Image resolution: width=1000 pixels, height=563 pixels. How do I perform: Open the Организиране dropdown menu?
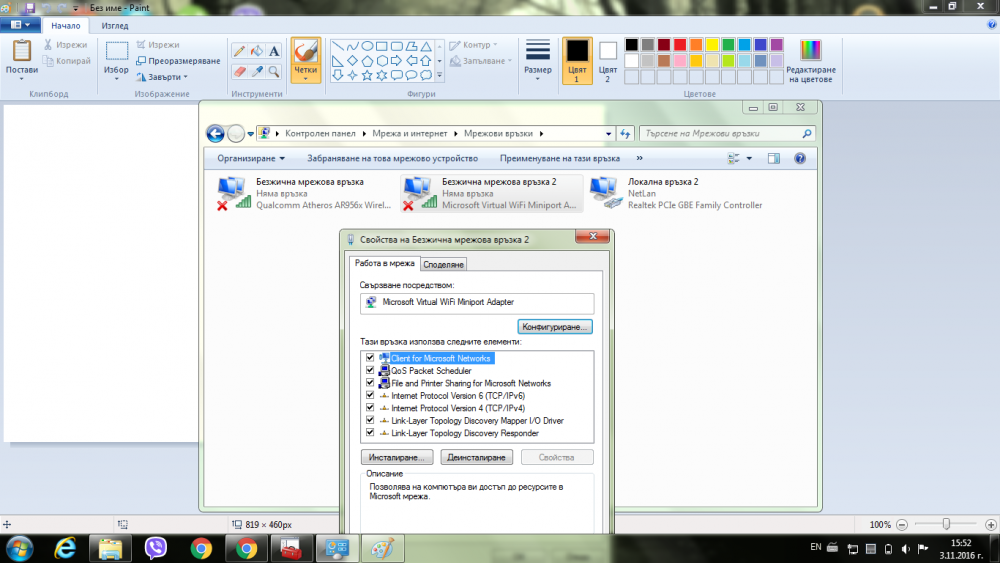tap(251, 158)
